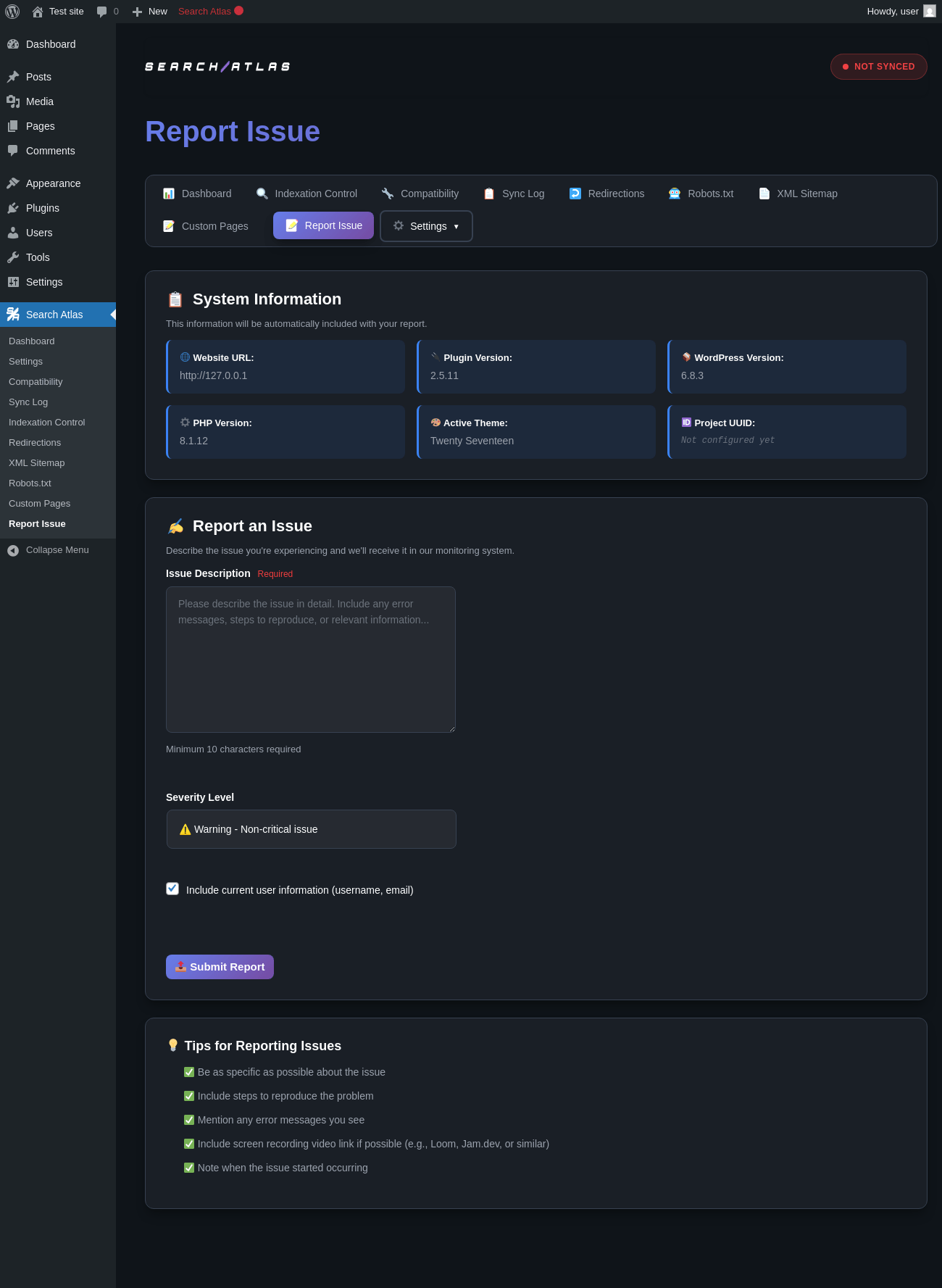Click the Plugins plug icon
The image size is (942, 1288).
13,208
